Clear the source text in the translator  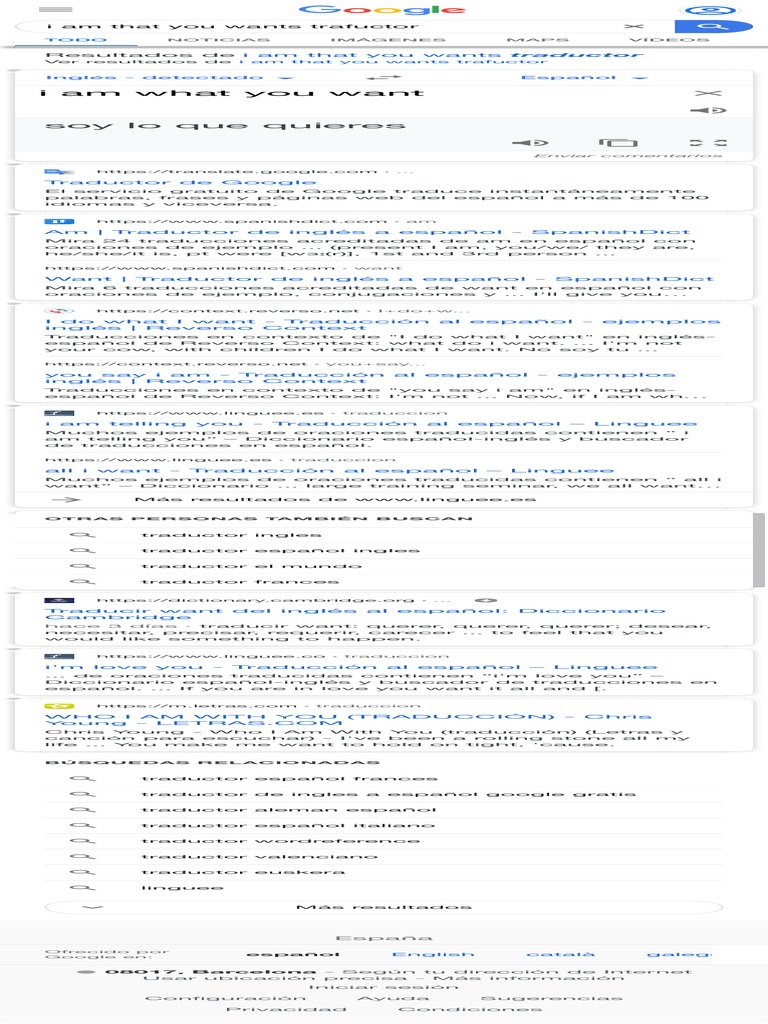click(x=709, y=93)
